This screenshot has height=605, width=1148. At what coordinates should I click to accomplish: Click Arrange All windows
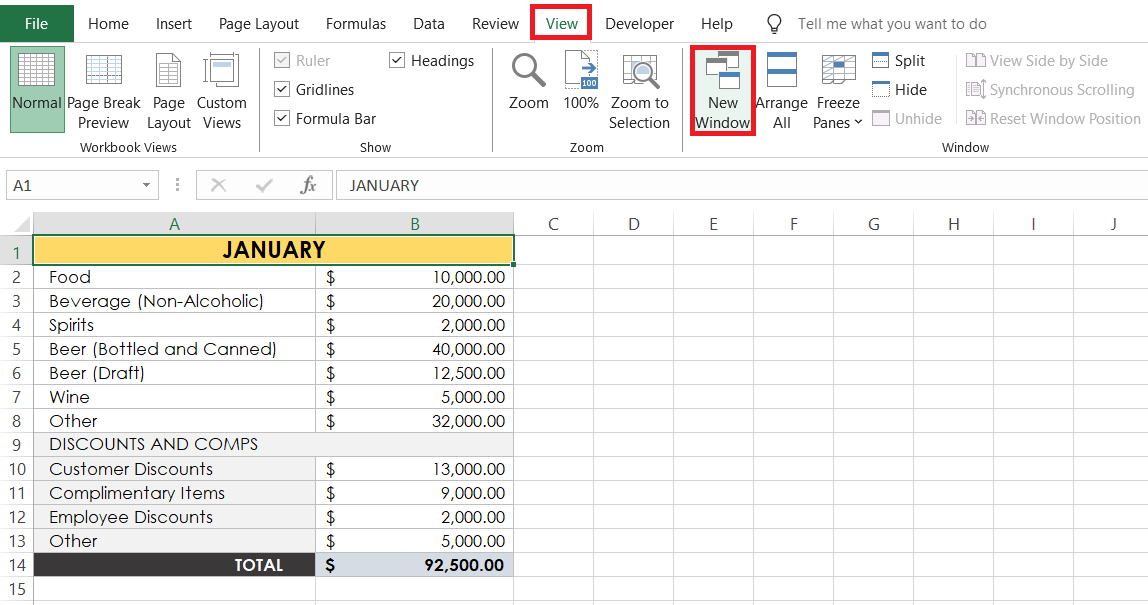point(781,91)
